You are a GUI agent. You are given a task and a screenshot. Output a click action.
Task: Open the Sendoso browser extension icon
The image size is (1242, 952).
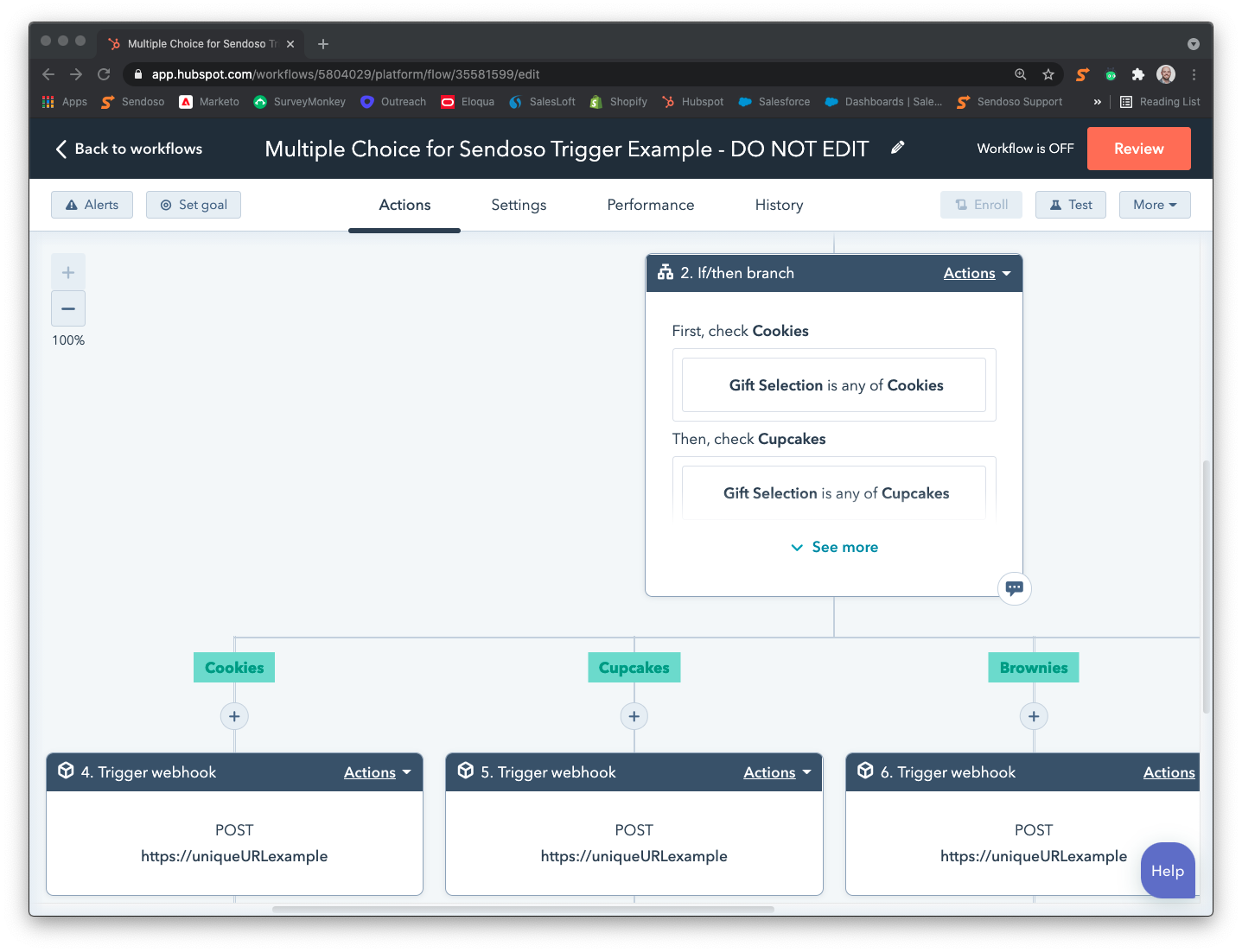click(1082, 74)
